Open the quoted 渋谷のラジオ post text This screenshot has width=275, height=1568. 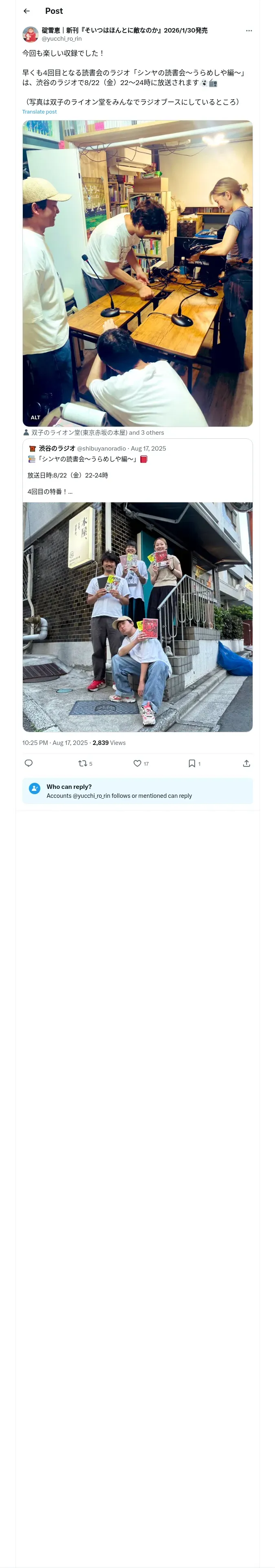[138, 471]
